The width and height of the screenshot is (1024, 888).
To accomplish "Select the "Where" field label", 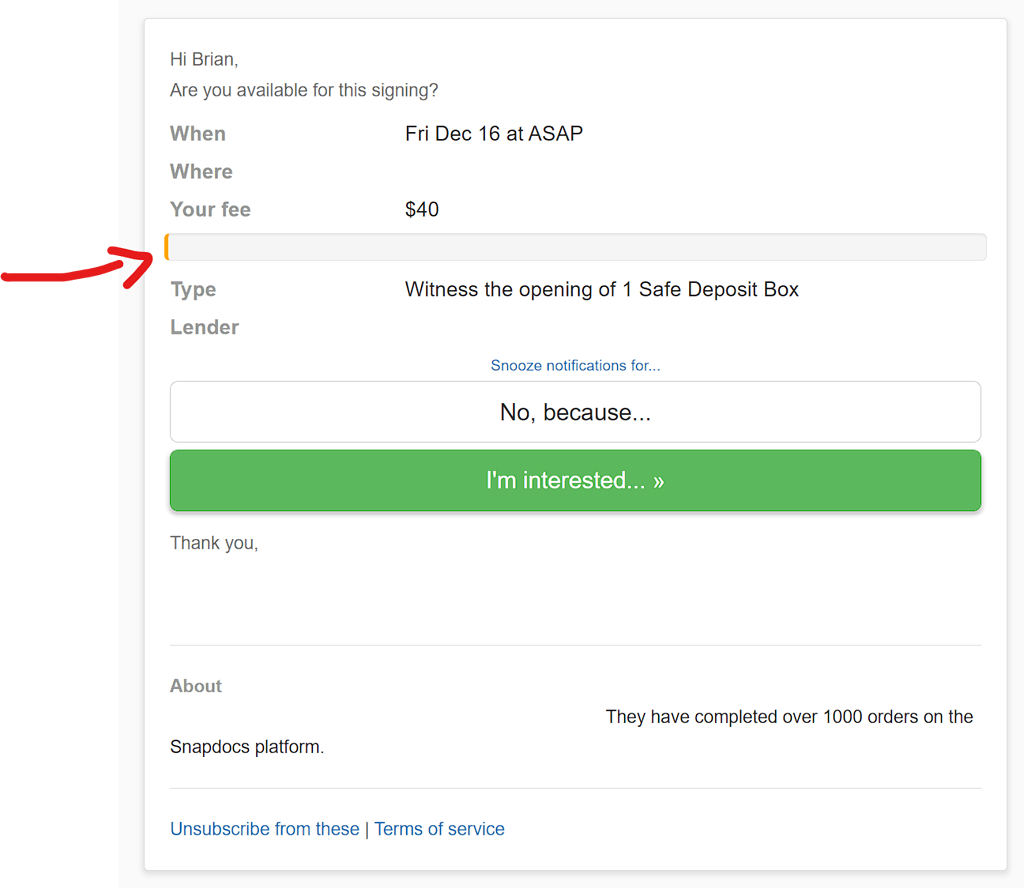I will click(201, 172).
